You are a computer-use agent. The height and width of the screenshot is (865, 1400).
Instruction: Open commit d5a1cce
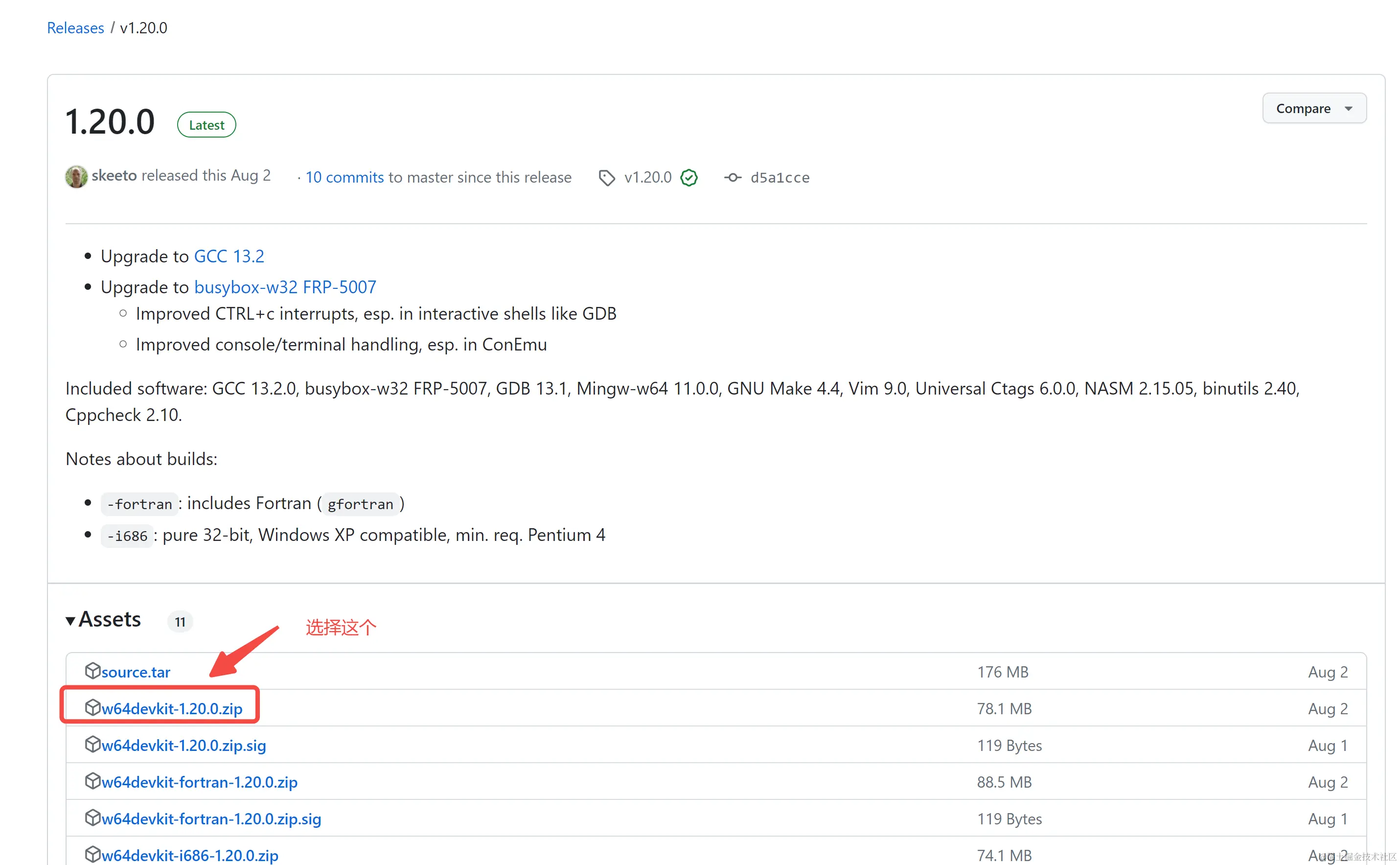780,178
